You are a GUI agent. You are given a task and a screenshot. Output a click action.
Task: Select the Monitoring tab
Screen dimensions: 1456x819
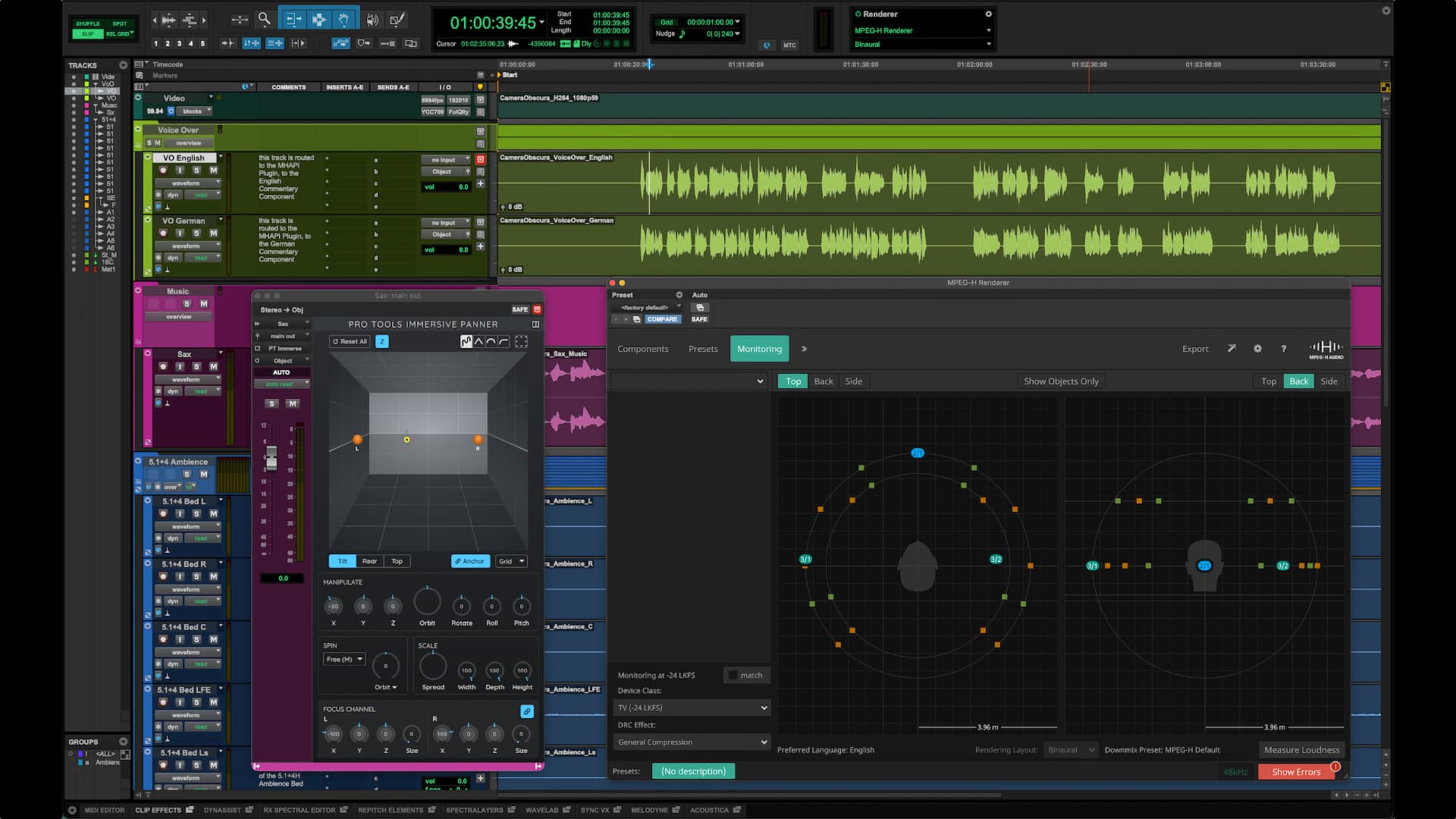tap(759, 349)
